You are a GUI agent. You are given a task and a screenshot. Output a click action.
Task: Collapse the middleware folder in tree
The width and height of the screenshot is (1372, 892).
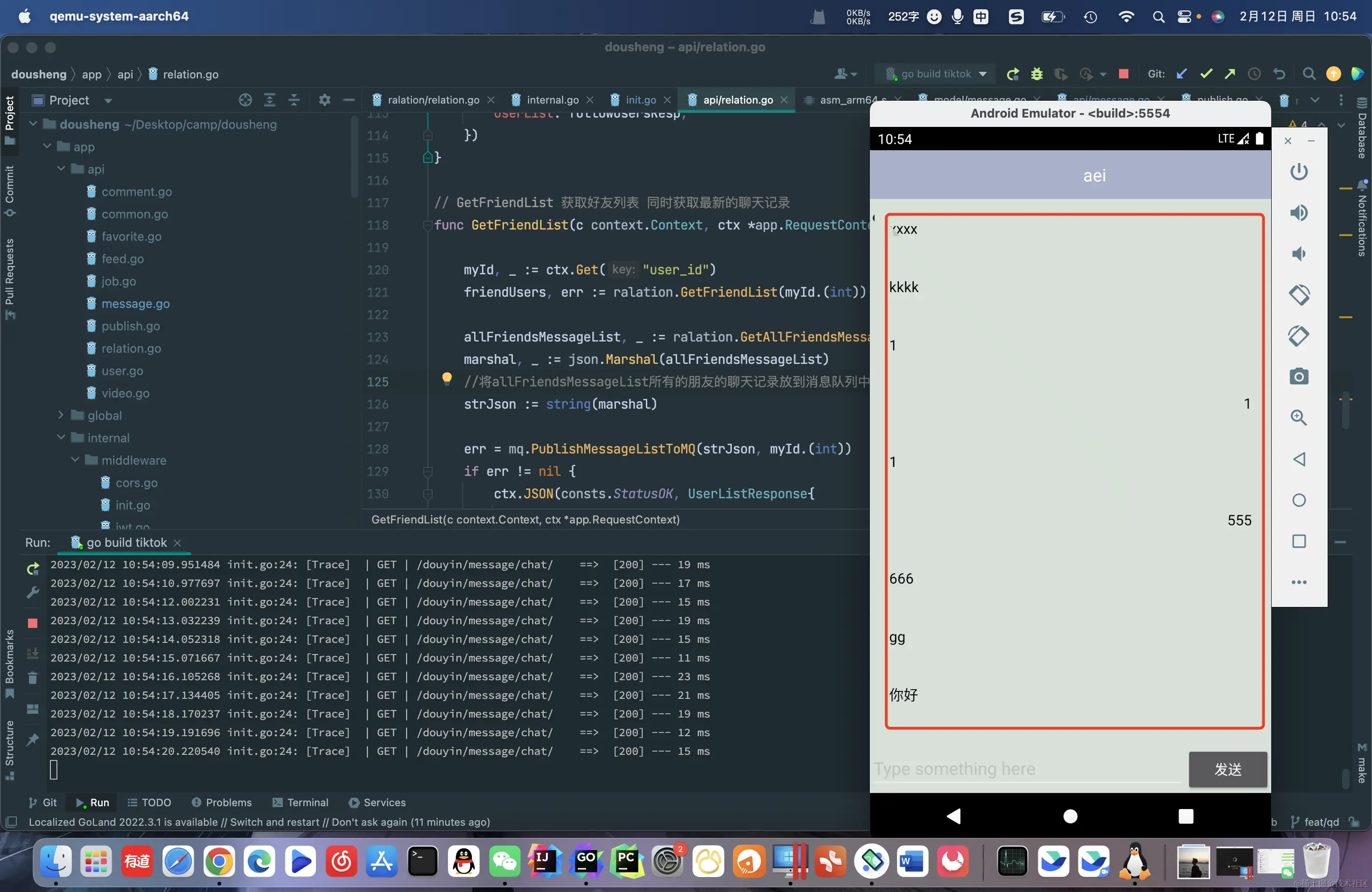75,460
